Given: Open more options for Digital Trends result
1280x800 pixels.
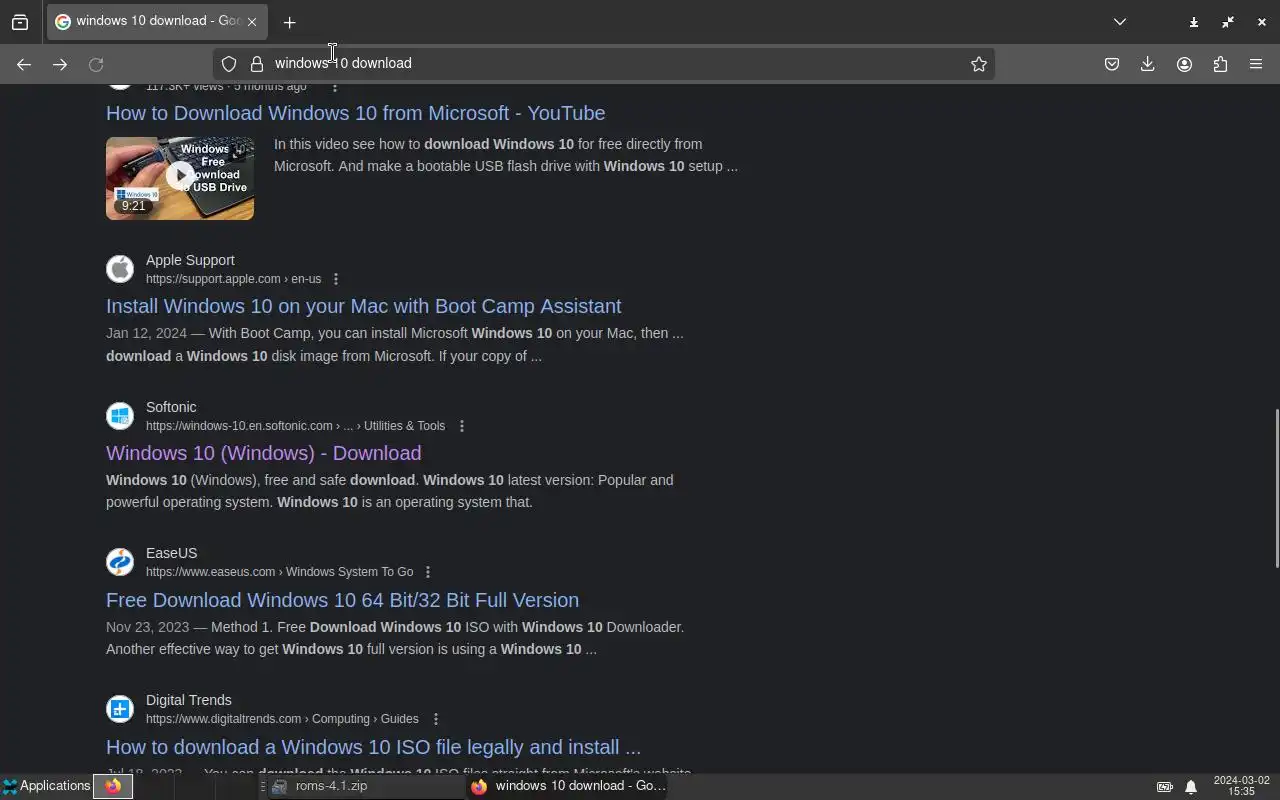Looking at the screenshot, I should (x=436, y=719).
